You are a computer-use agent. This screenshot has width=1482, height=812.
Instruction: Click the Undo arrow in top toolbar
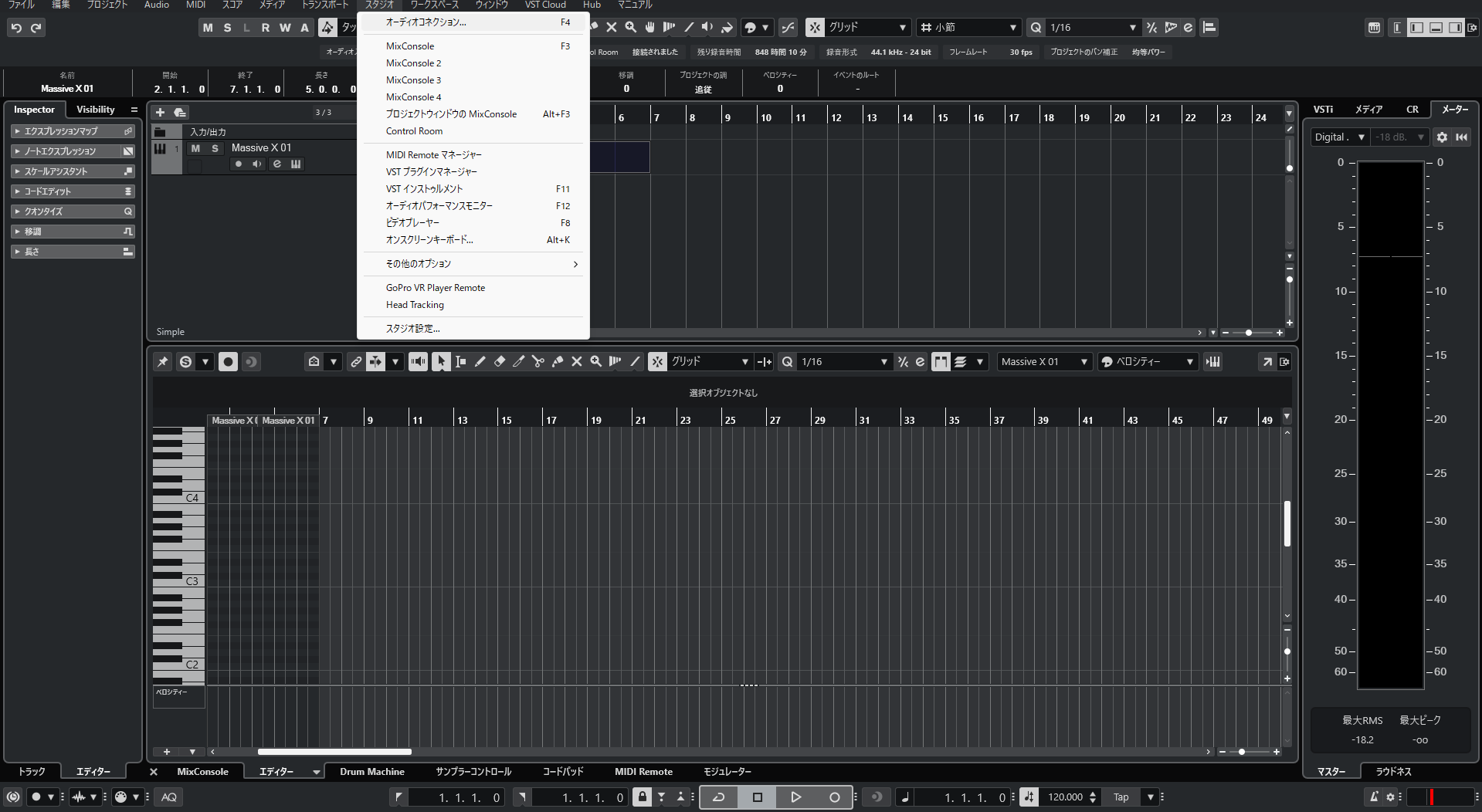point(16,28)
